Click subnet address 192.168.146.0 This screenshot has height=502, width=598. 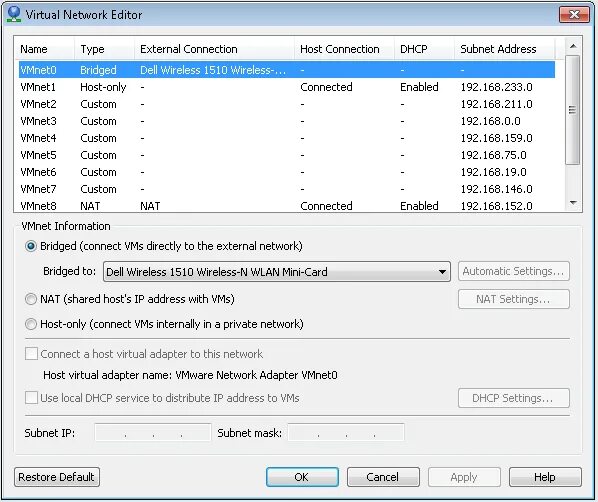(x=496, y=189)
